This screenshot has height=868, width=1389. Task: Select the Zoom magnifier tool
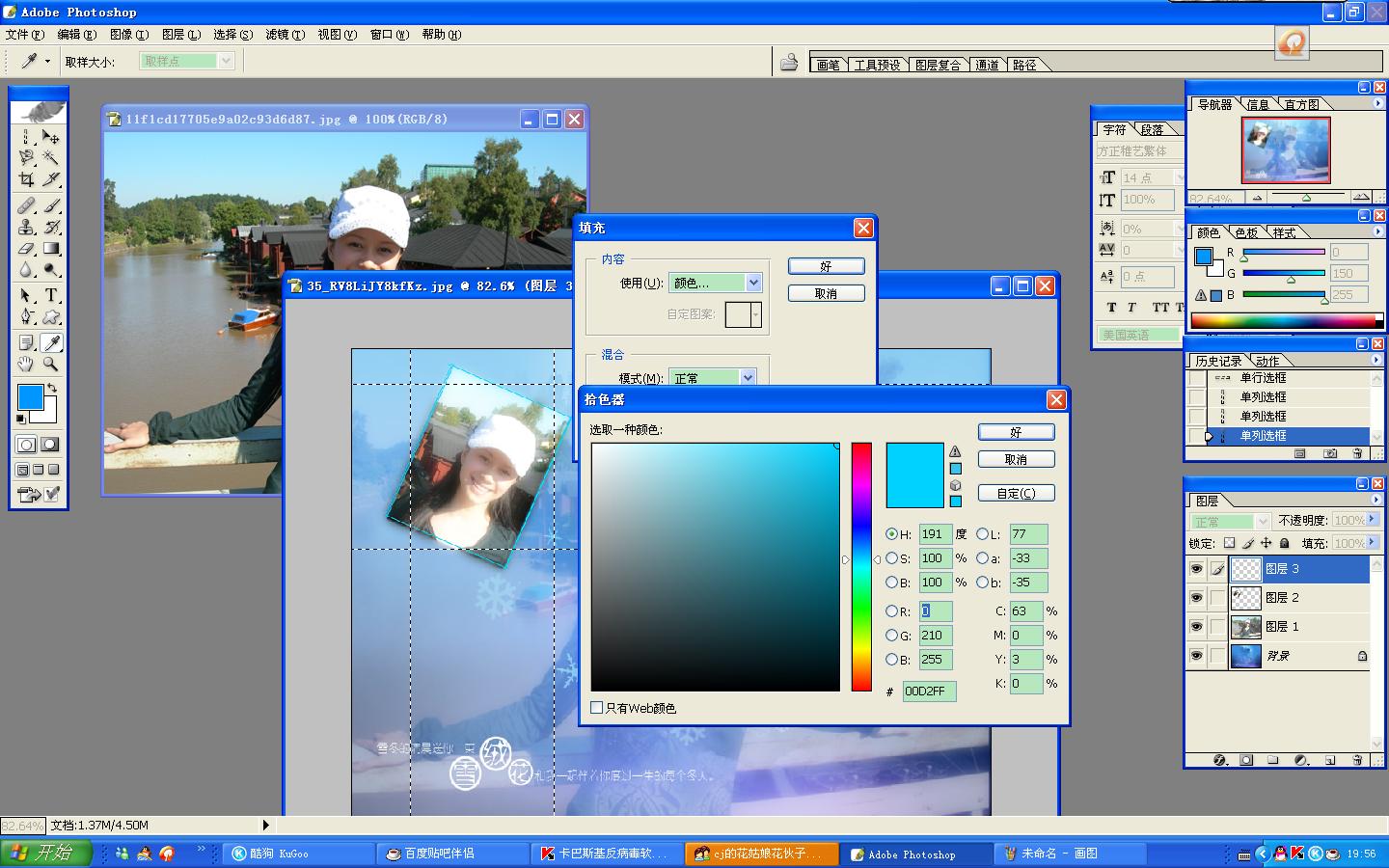pos(51,364)
